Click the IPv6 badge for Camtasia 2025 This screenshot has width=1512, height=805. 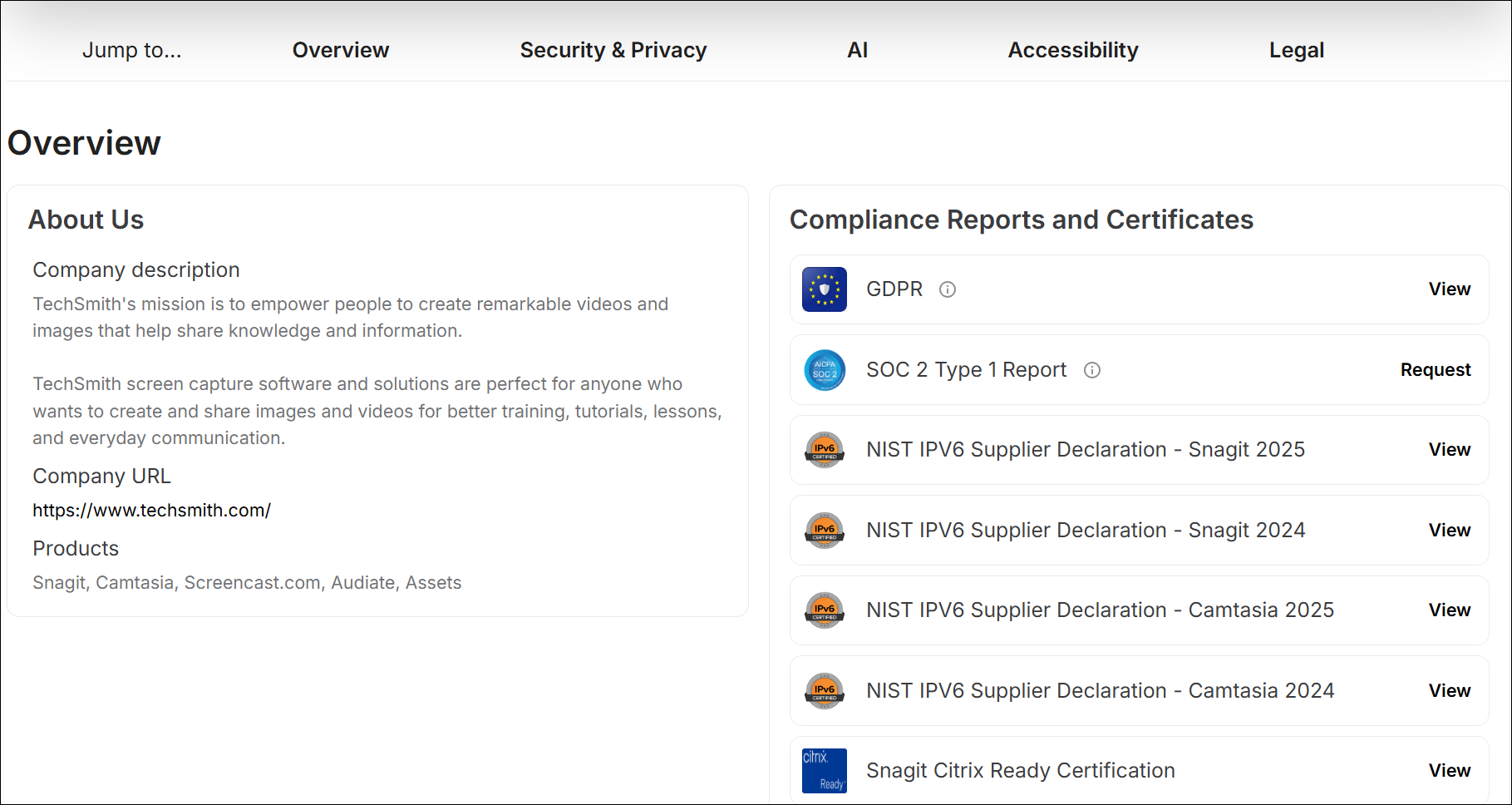824,610
